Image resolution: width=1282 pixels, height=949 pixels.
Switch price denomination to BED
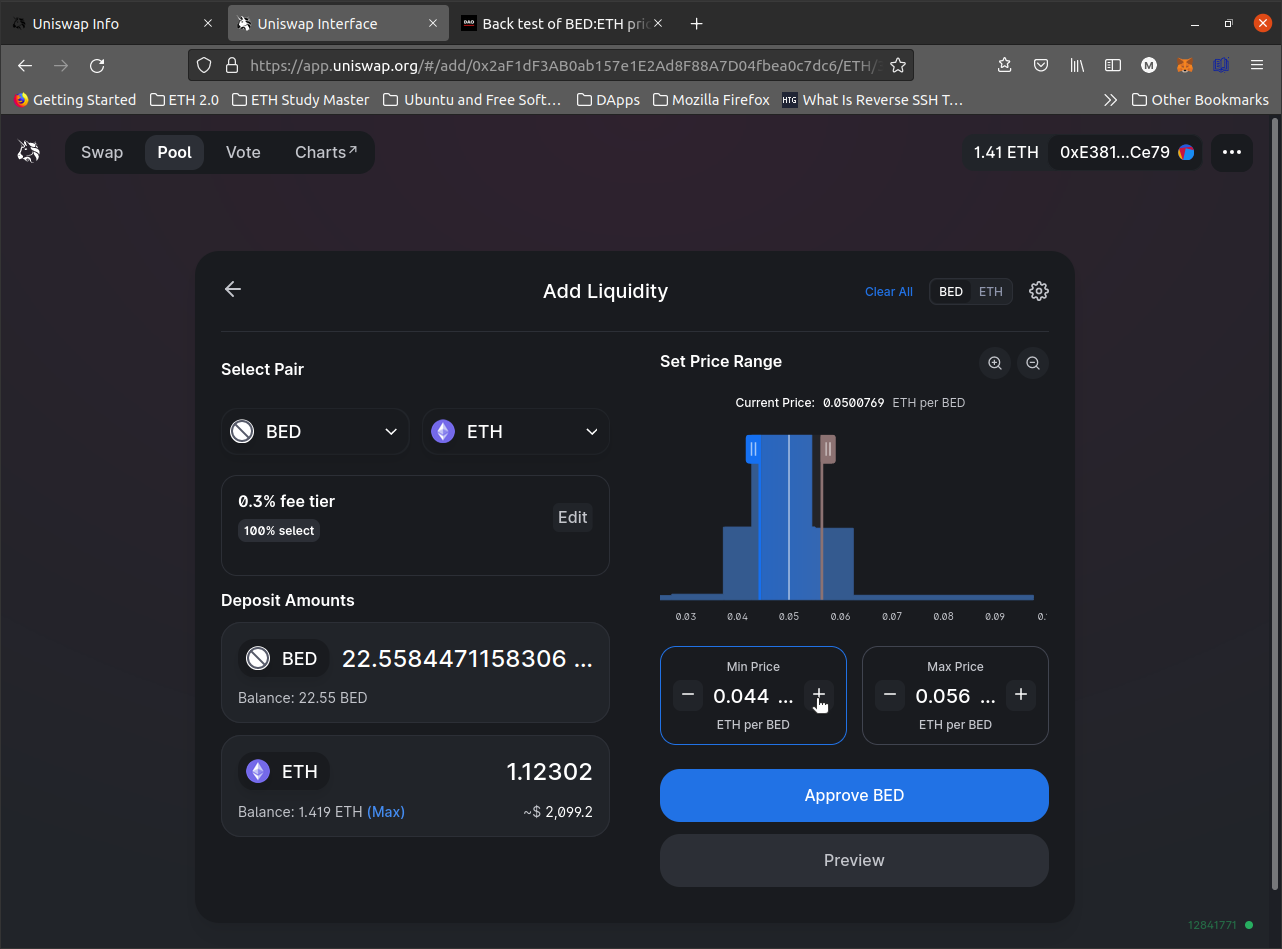point(951,292)
